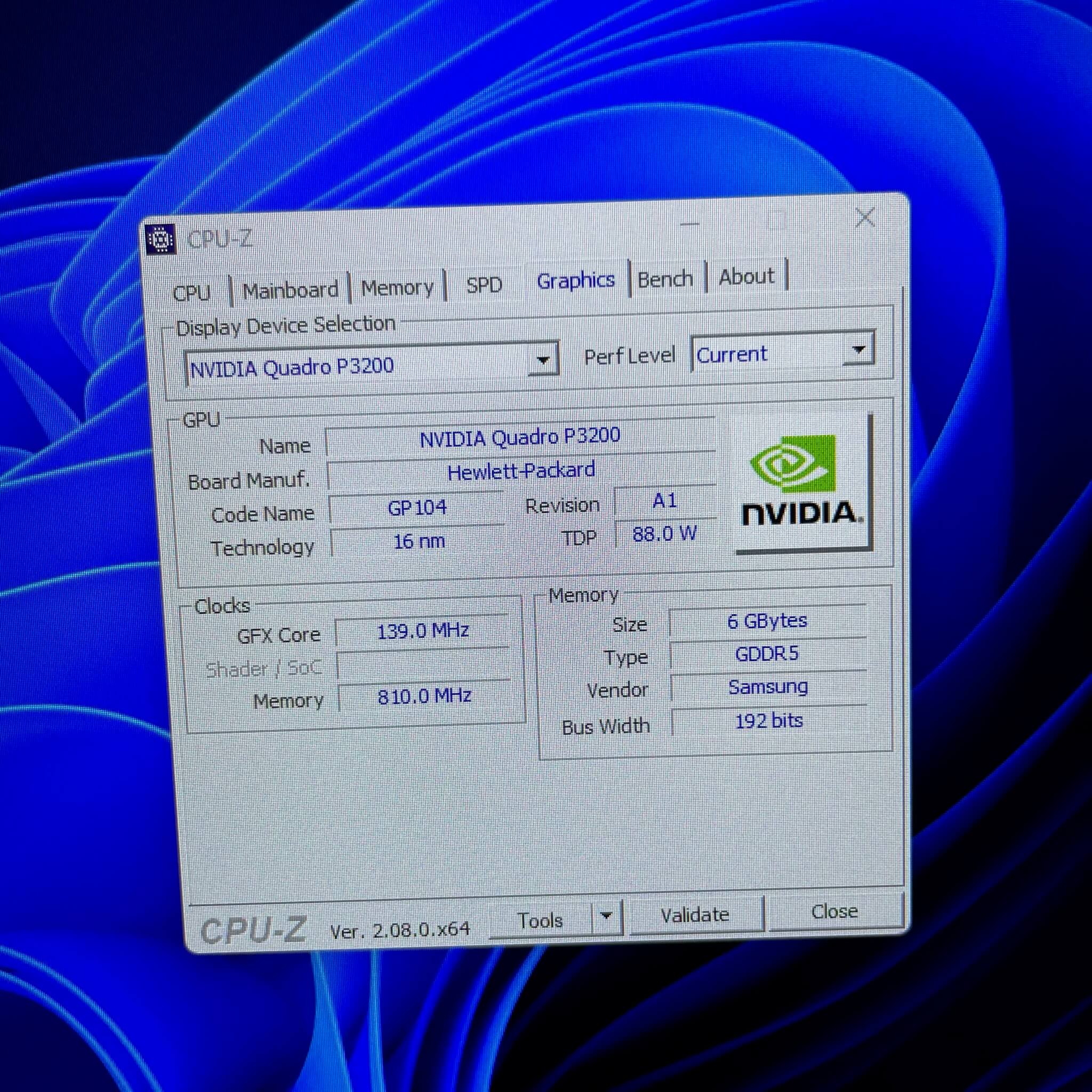The width and height of the screenshot is (1092, 1092).
Task: Click the empty Shader / SoC field
Action: point(423,663)
